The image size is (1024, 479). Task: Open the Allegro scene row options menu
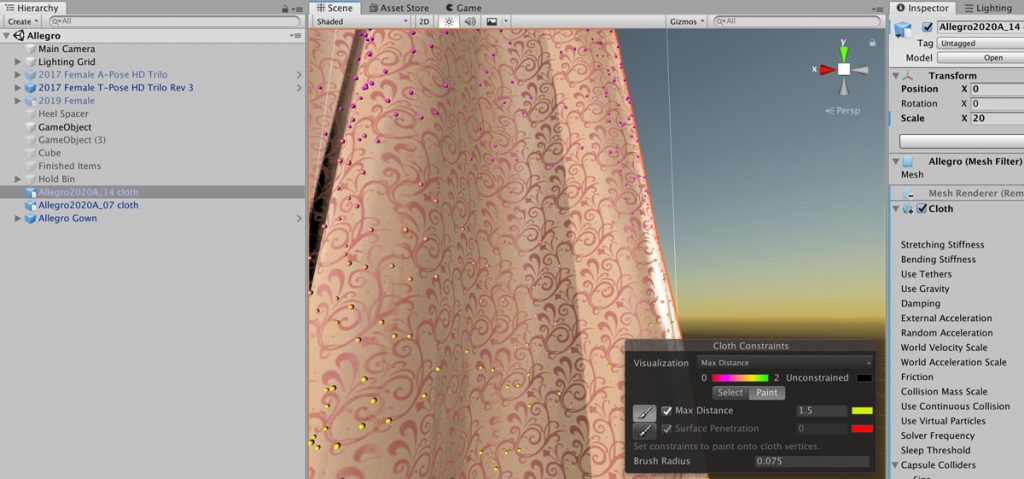296,35
